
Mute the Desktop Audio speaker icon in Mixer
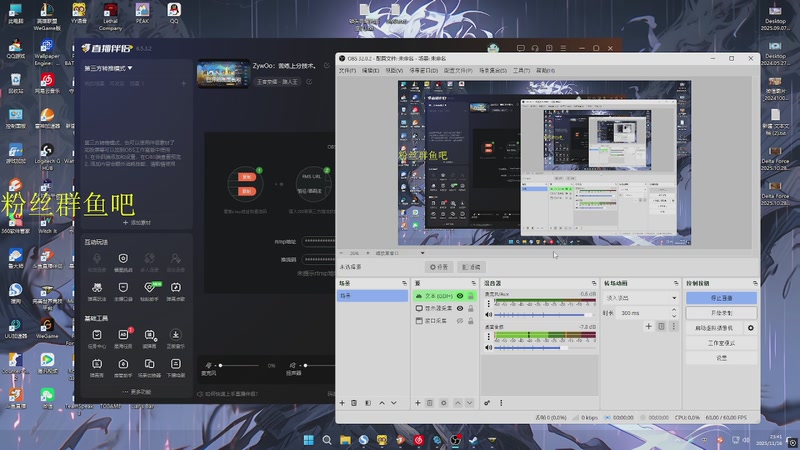coord(488,348)
